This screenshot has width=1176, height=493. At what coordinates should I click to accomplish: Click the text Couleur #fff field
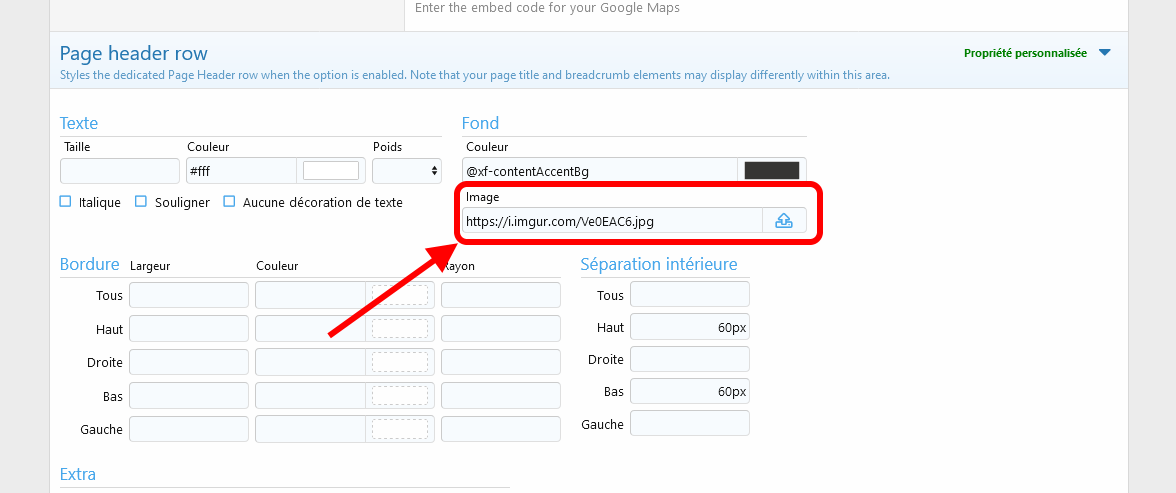tap(241, 171)
